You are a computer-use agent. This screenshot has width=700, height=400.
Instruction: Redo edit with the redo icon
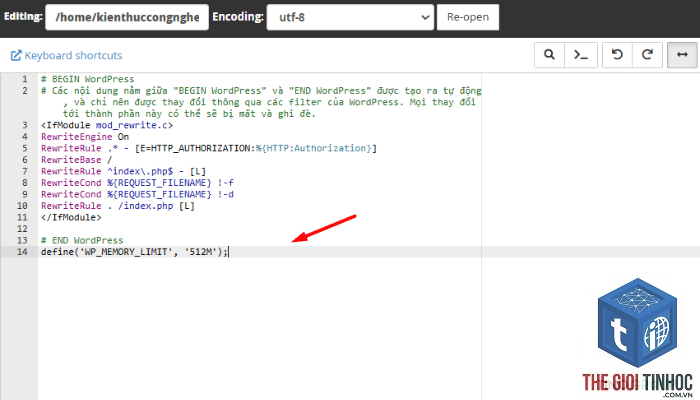click(x=647, y=55)
